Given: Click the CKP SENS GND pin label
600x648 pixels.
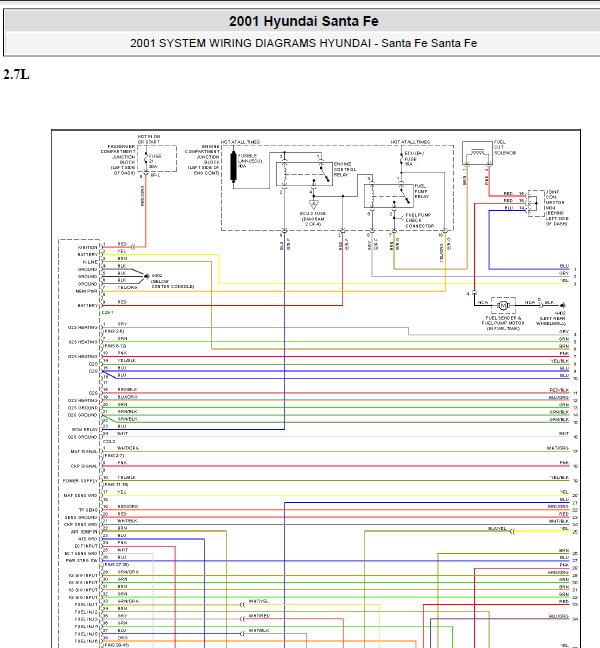Looking at the screenshot, I should [x=81, y=524].
